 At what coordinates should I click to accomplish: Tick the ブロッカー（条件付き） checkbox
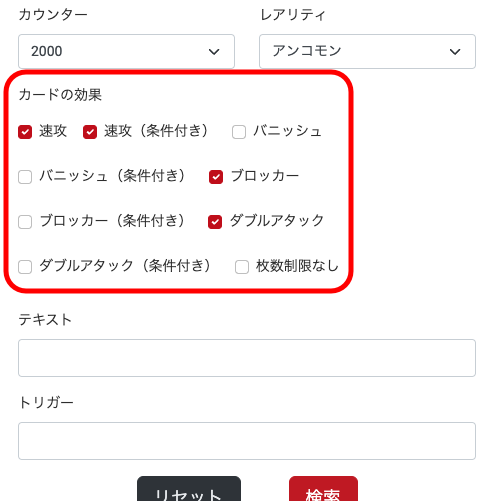[x=25, y=222]
